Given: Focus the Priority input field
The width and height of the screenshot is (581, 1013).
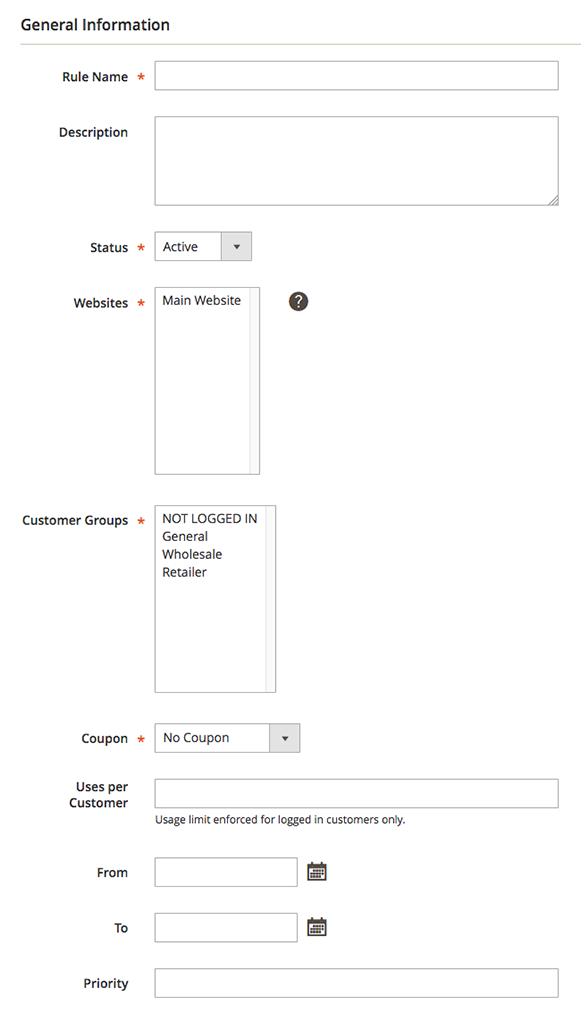Looking at the screenshot, I should click(357, 983).
